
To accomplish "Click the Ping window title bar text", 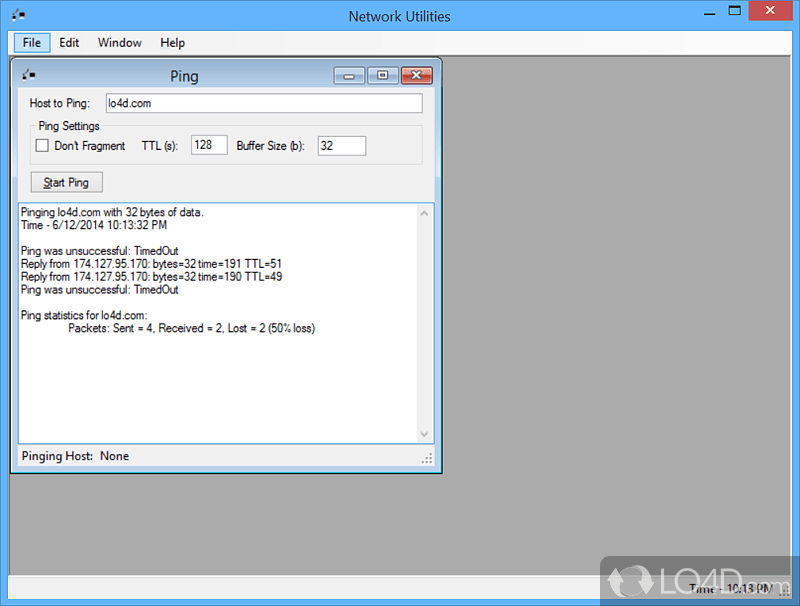I will (x=184, y=76).
